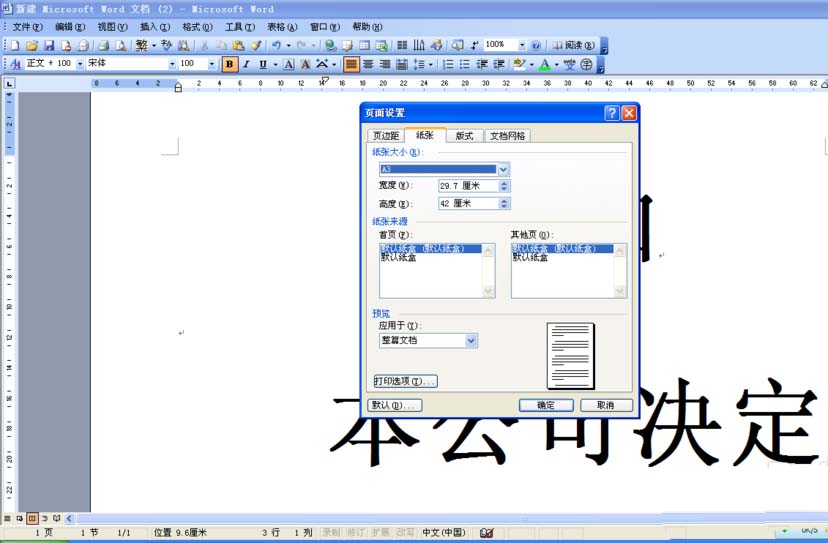
Task: Toggle Bold formatting button
Action: (230, 64)
